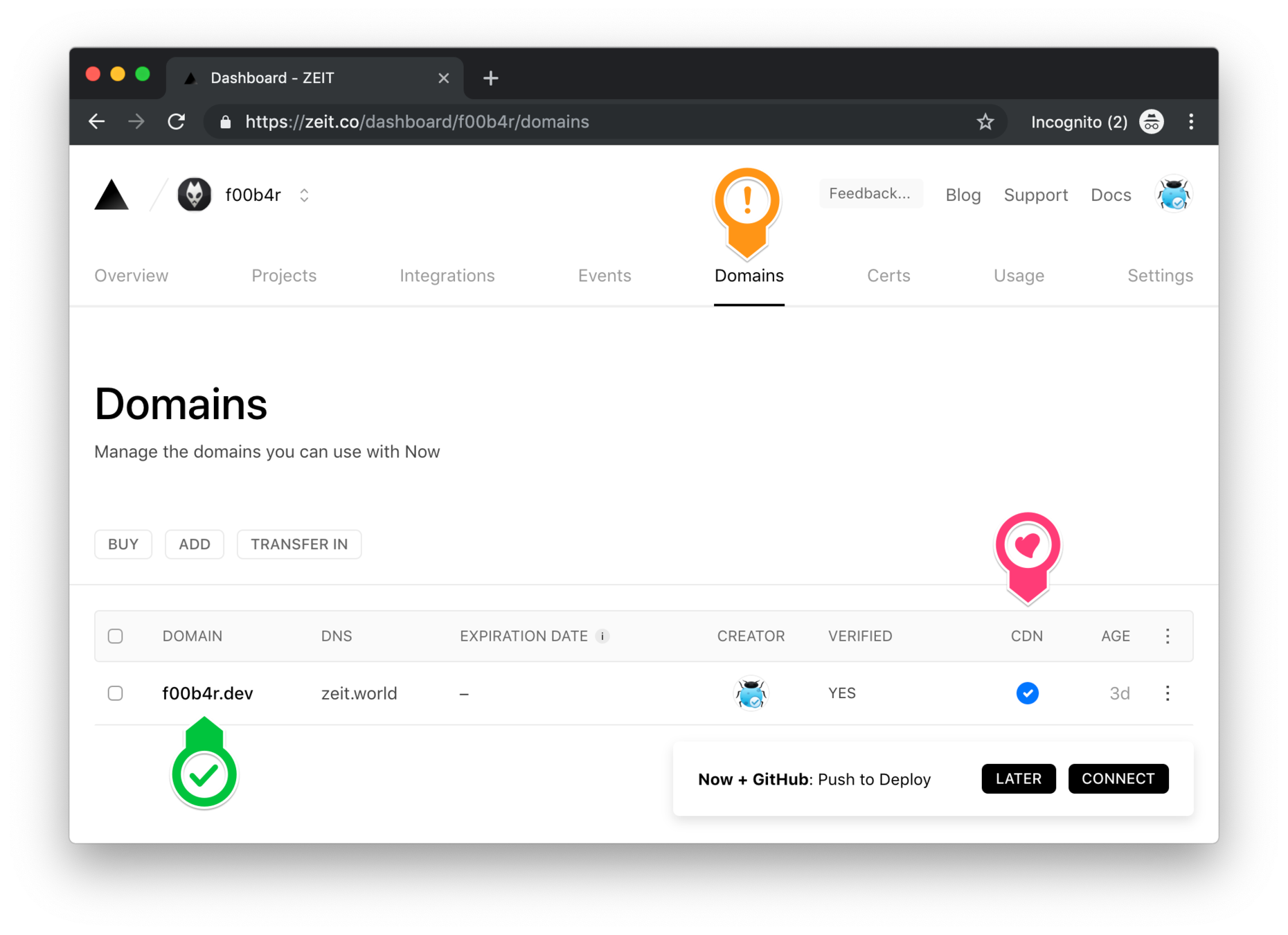Check the select-all domains checkbox
Screen dimensions: 1288x935
[116, 636]
